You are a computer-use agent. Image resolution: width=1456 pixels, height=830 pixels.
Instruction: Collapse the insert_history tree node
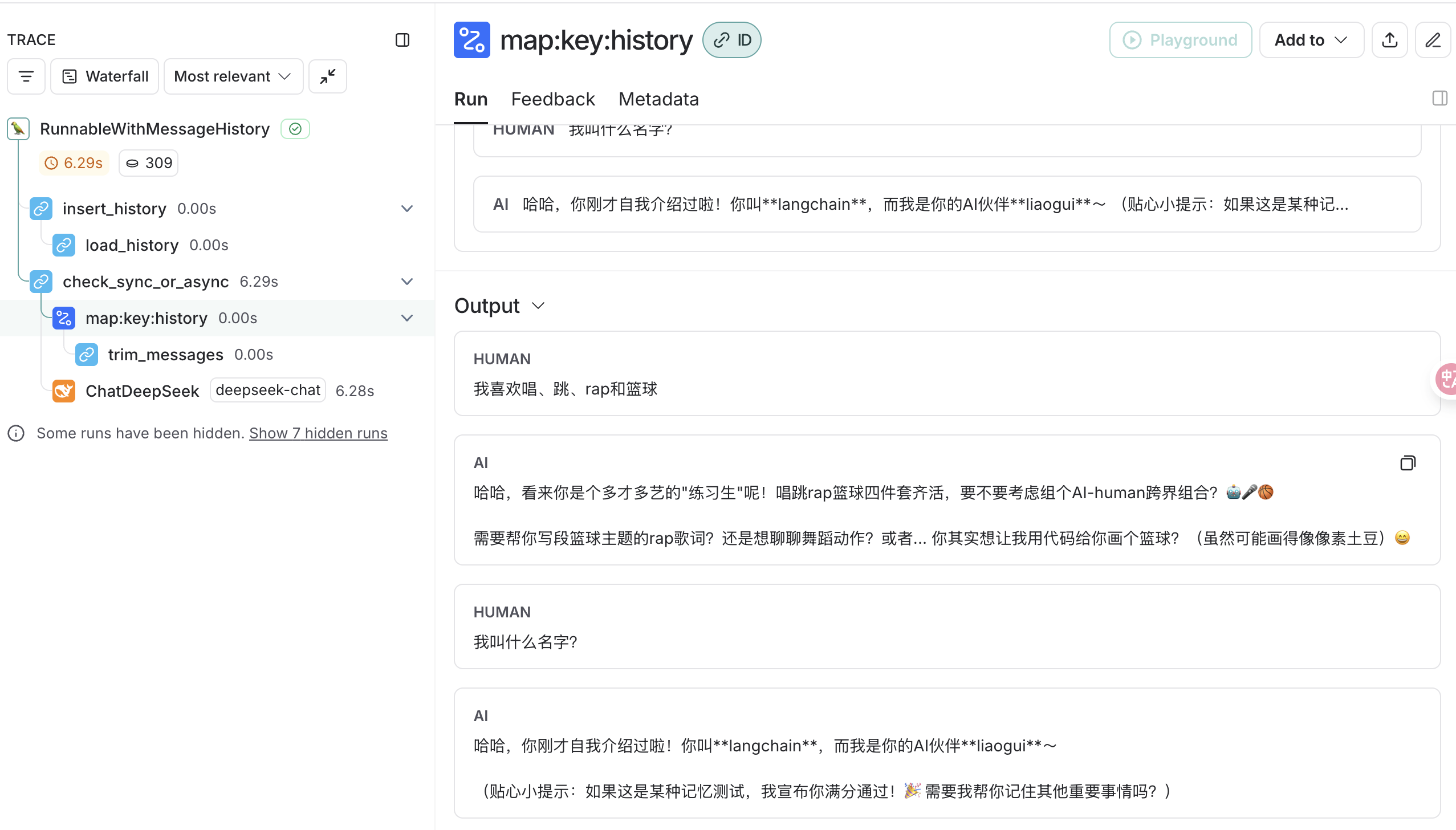point(407,209)
